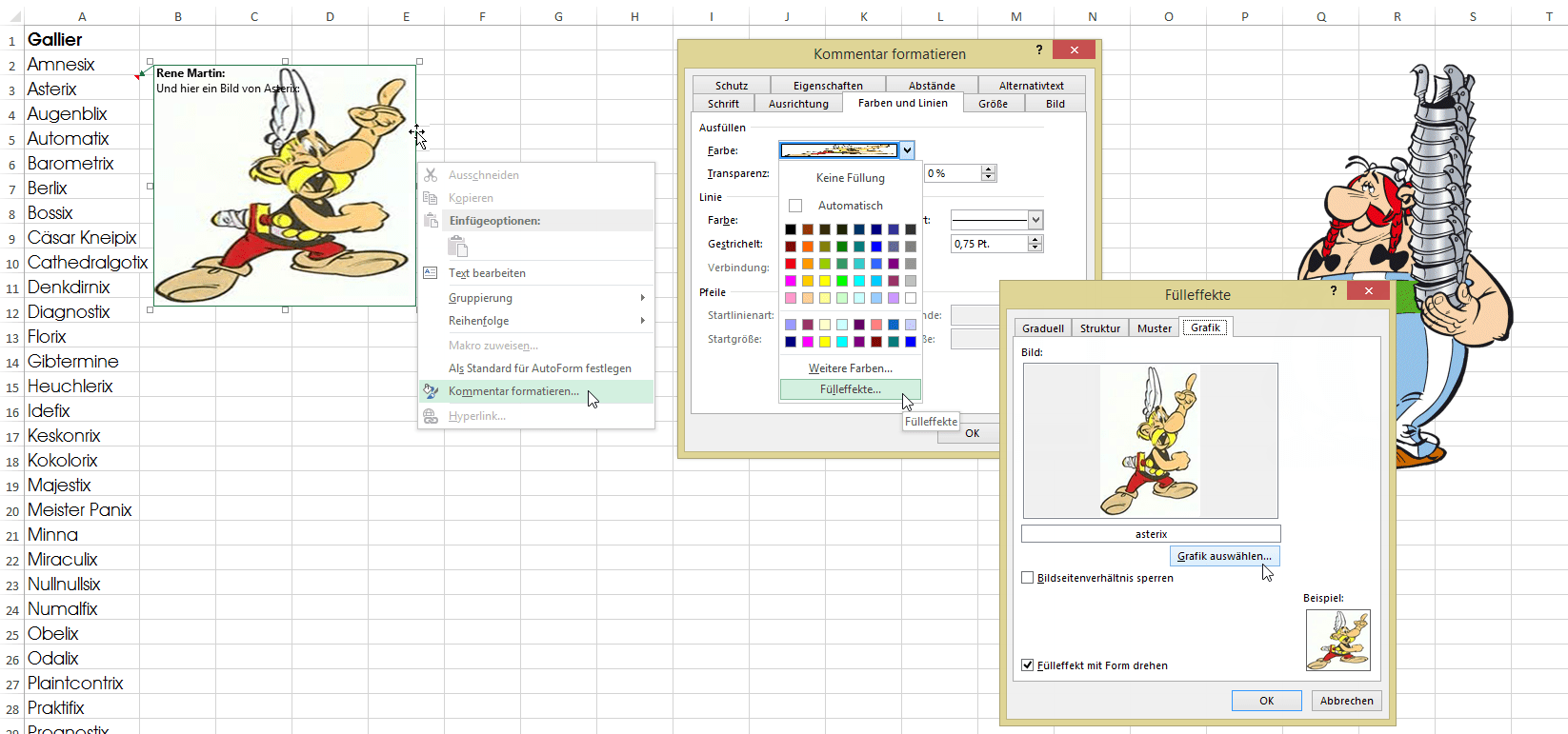The width and height of the screenshot is (1568, 734).
Task: Switch to the Schutz tab
Action: click(x=732, y=86)
